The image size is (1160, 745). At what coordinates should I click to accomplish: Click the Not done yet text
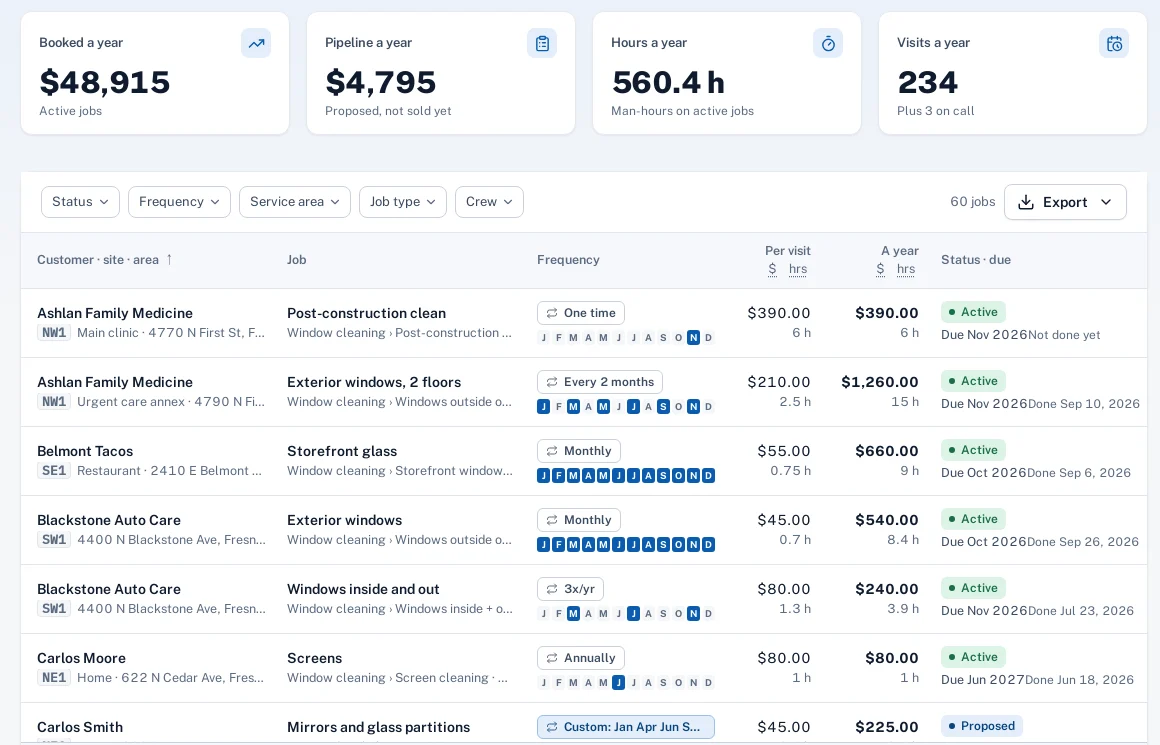click(x=1064, y=334)
